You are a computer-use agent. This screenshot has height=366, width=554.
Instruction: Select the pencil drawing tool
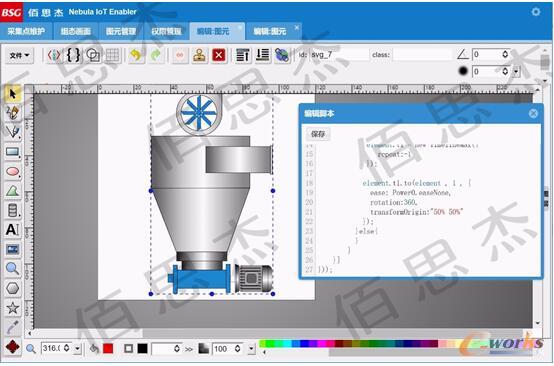13,113
